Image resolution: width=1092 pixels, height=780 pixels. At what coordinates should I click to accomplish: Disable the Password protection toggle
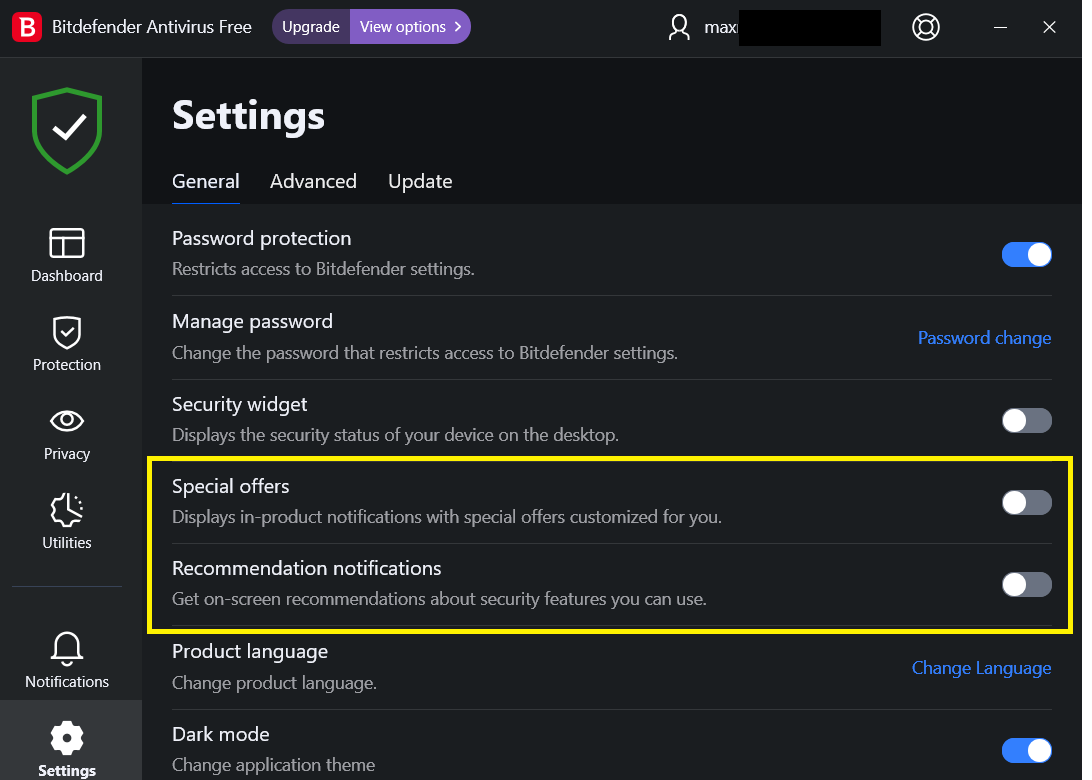[x=1027, y=255]
